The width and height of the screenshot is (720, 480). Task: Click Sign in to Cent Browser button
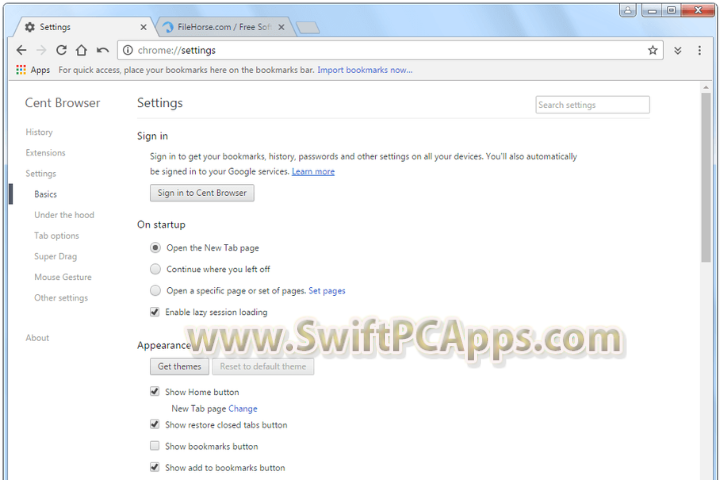click(x=202, y=193)
